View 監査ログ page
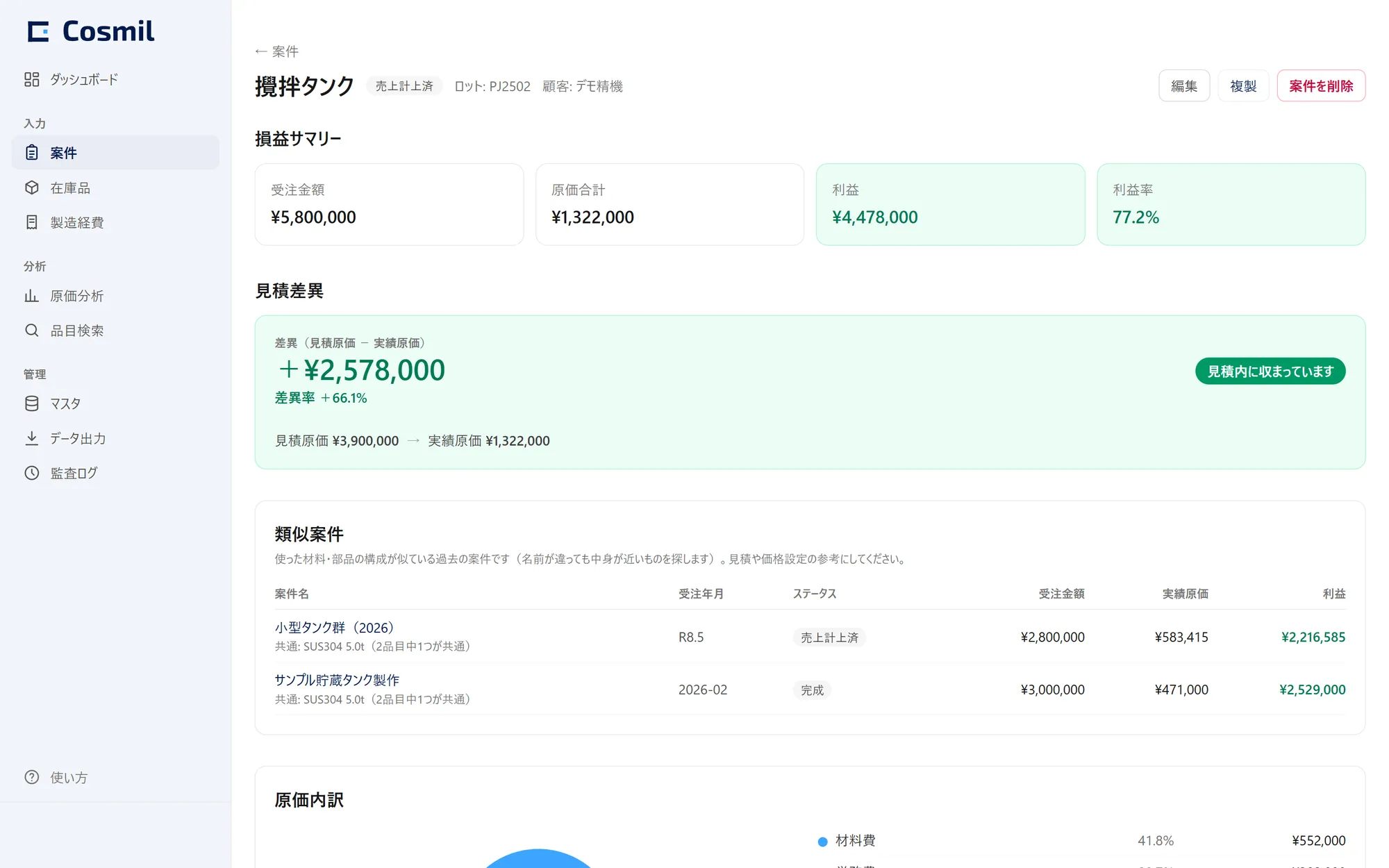 coord(115,473)
